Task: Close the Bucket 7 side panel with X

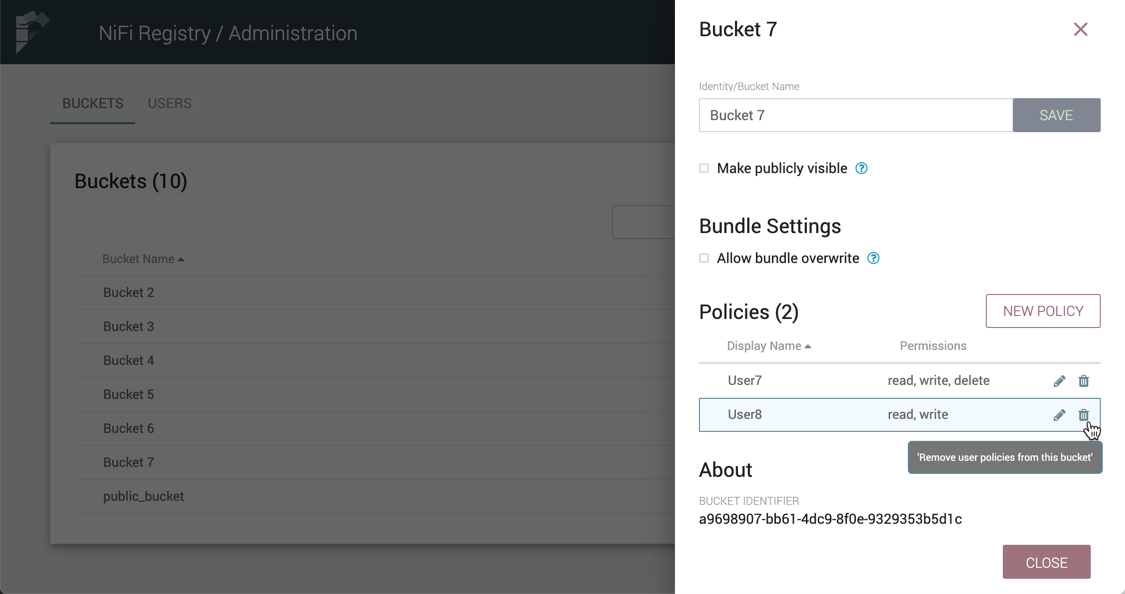Action: pos(1080,30)
